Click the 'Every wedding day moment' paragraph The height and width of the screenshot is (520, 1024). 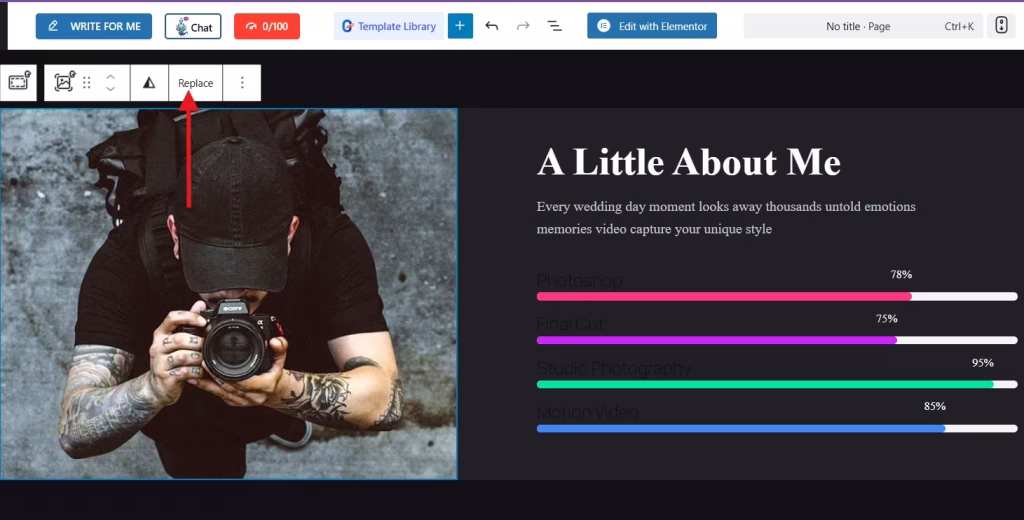pos(726,218)
